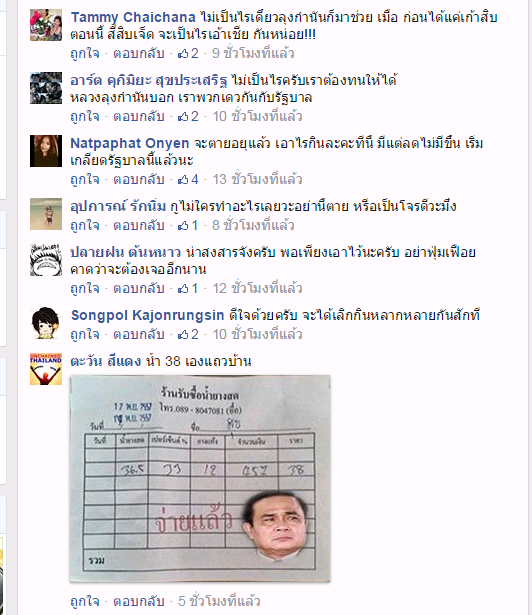
Task: Open ปลายฝน ต้นหนาว profile name link
Action: pos(126,252)
